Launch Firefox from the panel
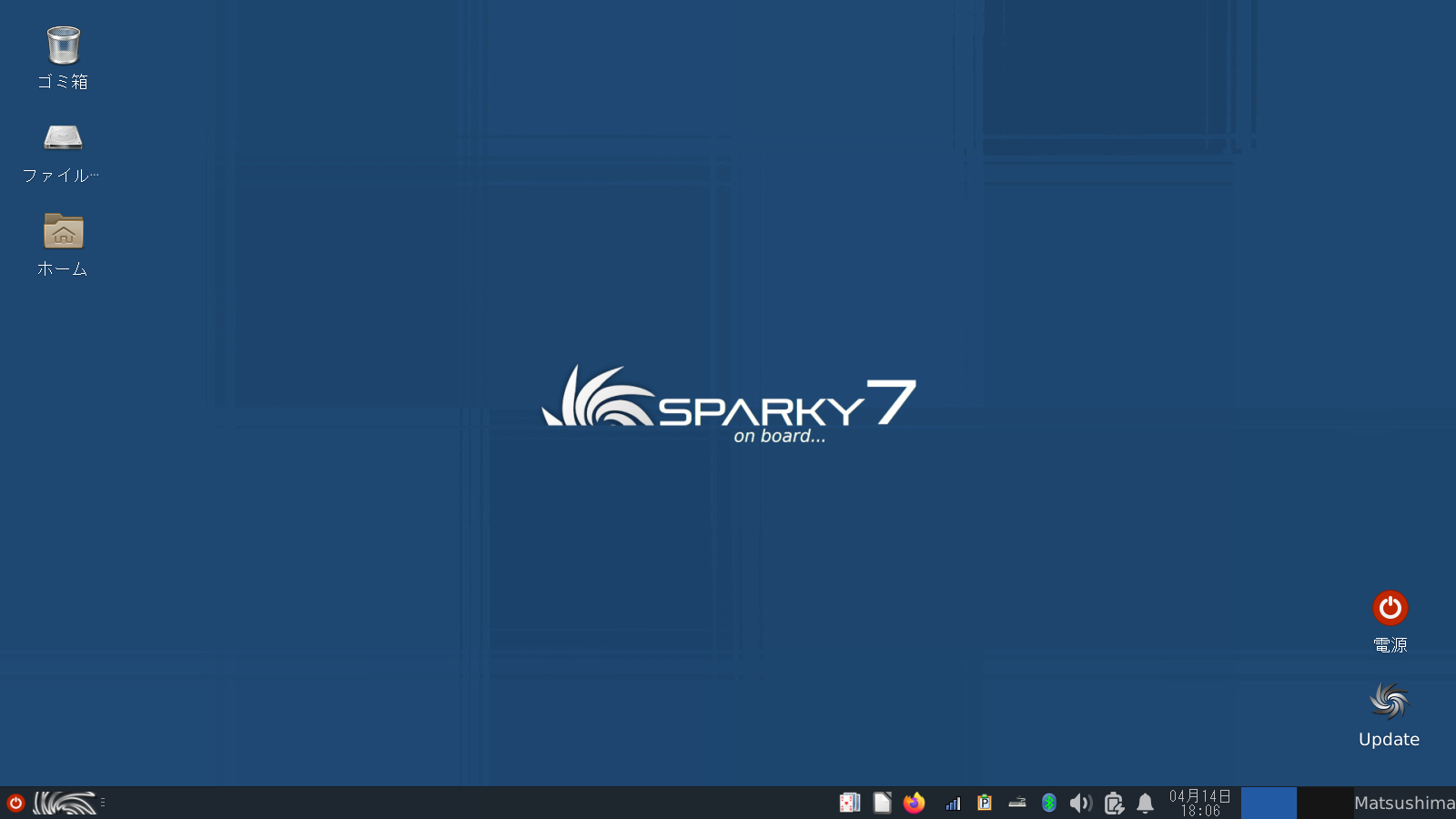Image resolution: width=1456 pixels, height=819 pixels. (915, 803)
